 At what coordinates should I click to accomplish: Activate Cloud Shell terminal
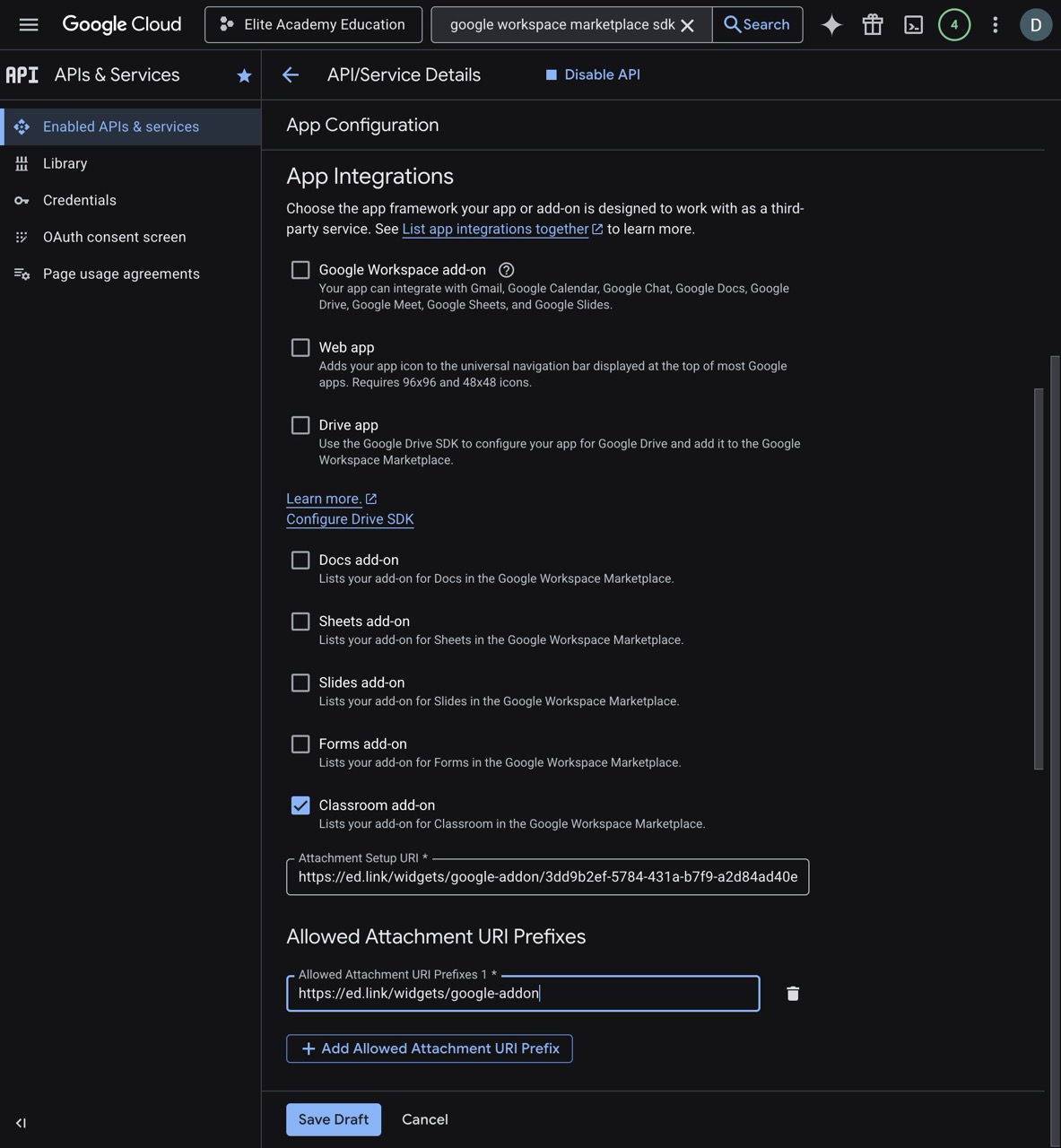tap(912, 24)
